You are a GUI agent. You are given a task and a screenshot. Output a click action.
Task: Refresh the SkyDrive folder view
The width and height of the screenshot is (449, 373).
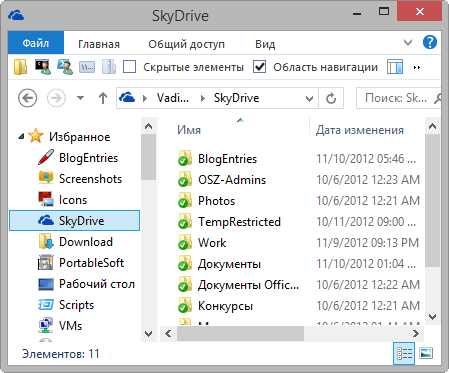(x=331, y=98)
